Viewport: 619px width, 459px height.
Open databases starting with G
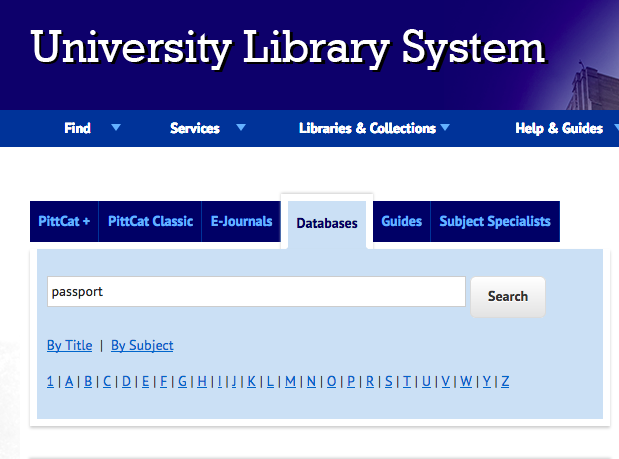(182, 381)
